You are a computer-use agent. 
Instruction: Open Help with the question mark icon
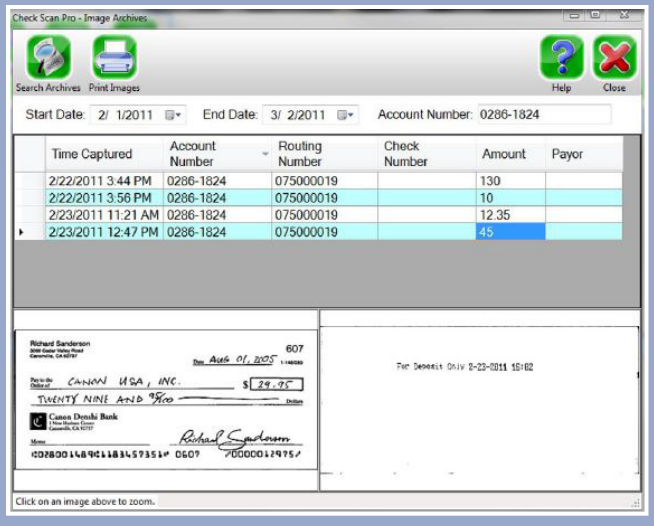tap(561, 57)
